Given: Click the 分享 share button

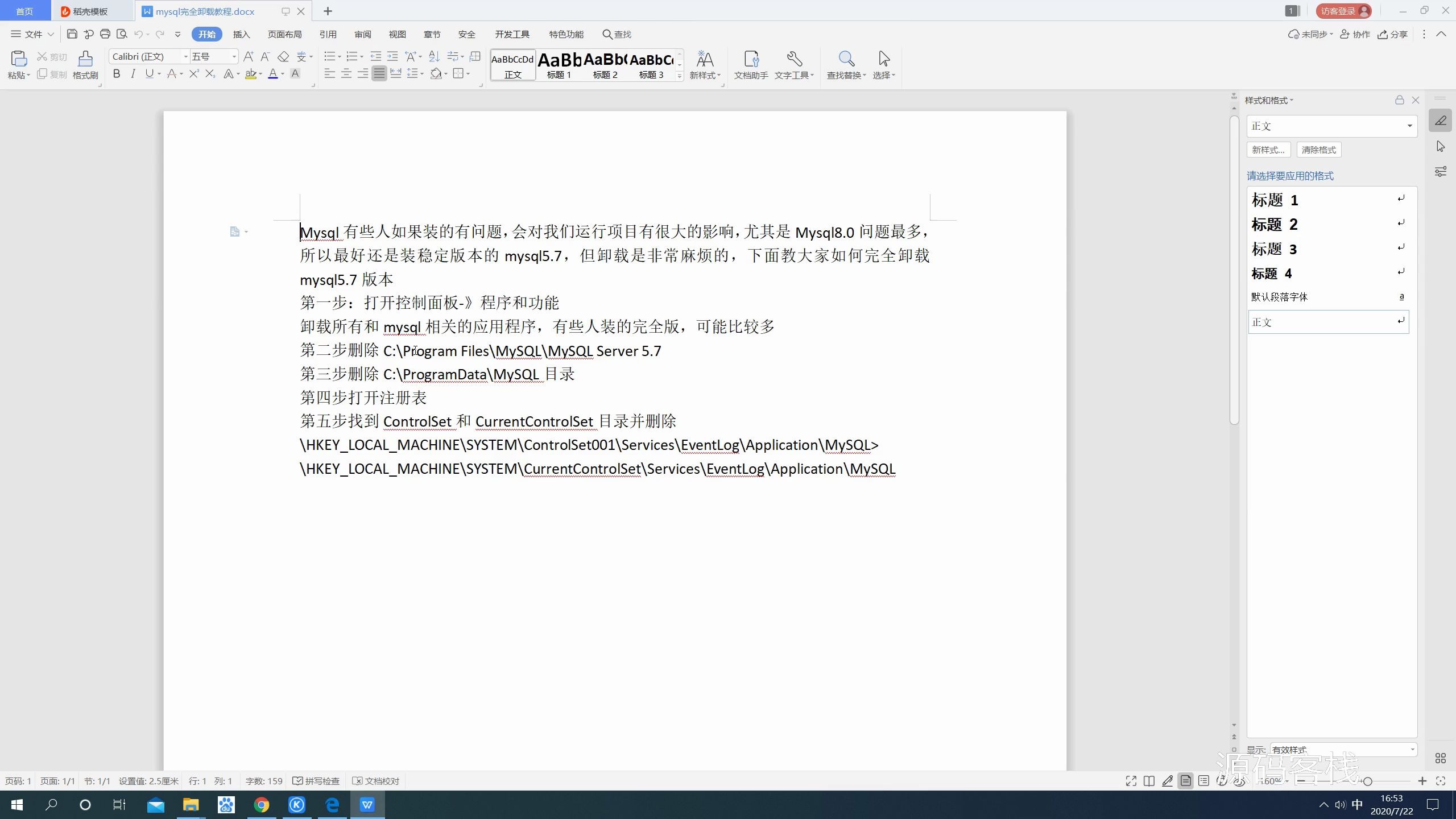Looking at the screenshot, I should pos(1392,34).
